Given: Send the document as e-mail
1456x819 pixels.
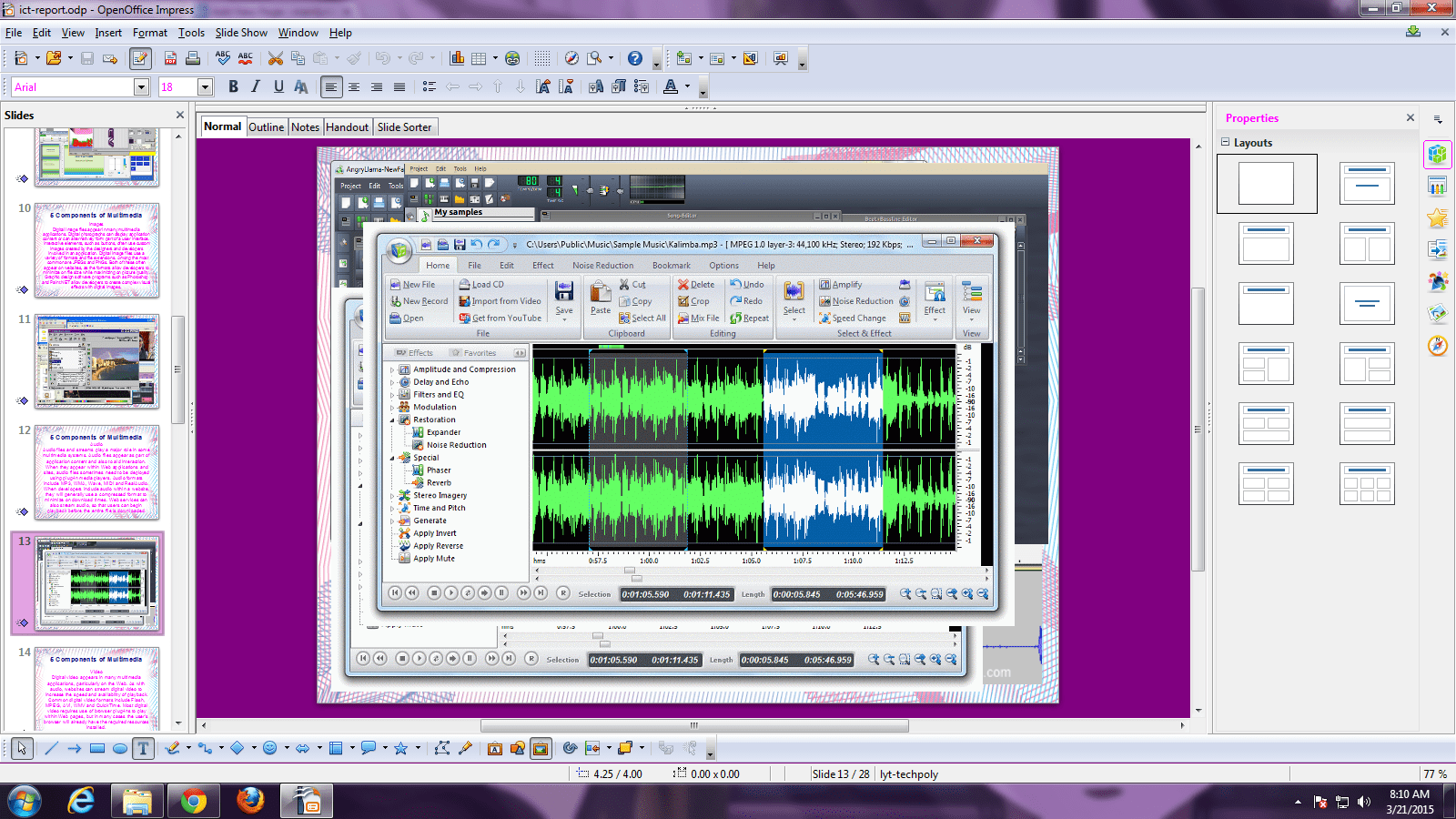Looking at the screenshot, I should 110,58.
